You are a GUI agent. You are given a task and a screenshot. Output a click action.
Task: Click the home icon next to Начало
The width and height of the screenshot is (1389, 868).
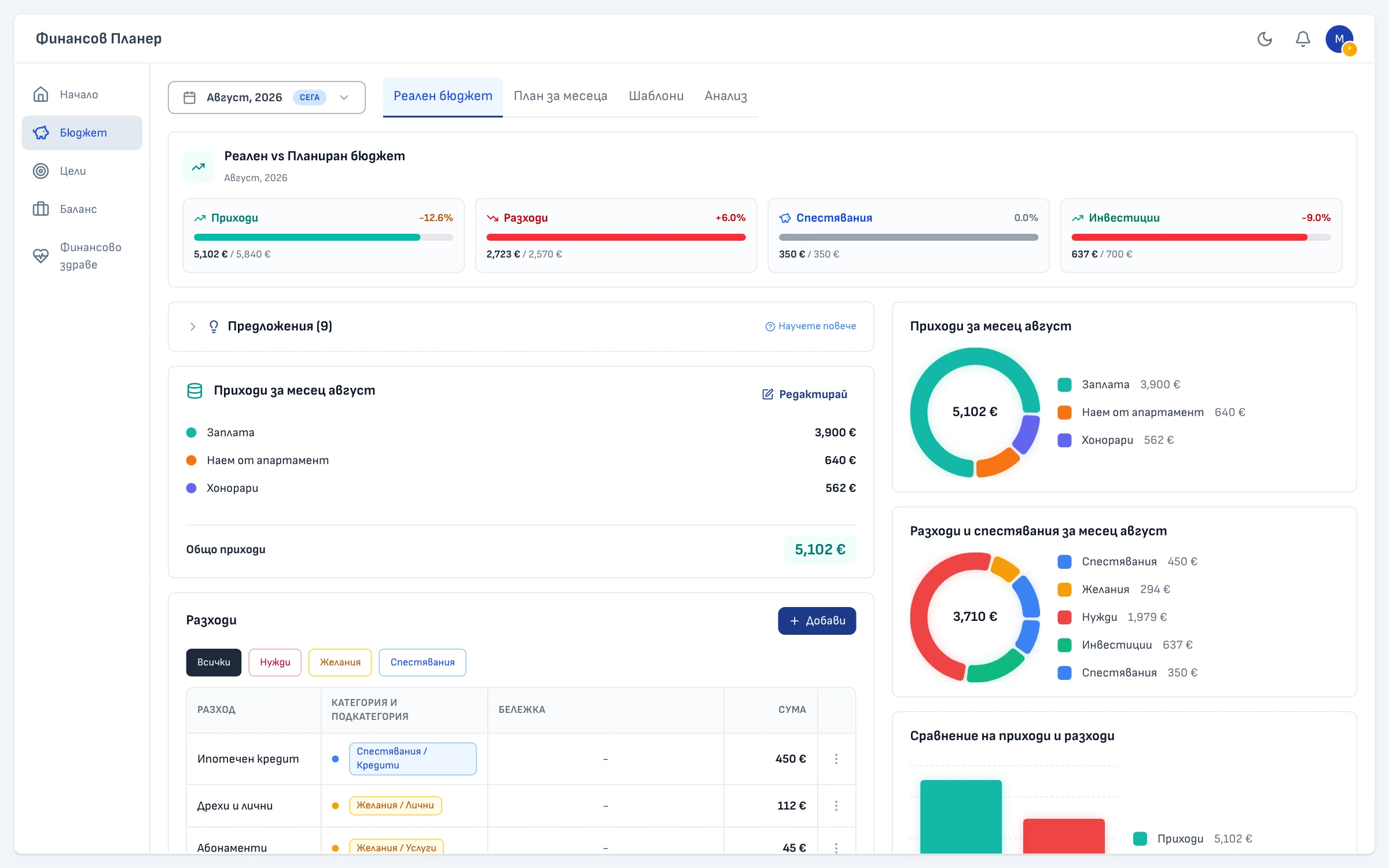tap(41, 94)
